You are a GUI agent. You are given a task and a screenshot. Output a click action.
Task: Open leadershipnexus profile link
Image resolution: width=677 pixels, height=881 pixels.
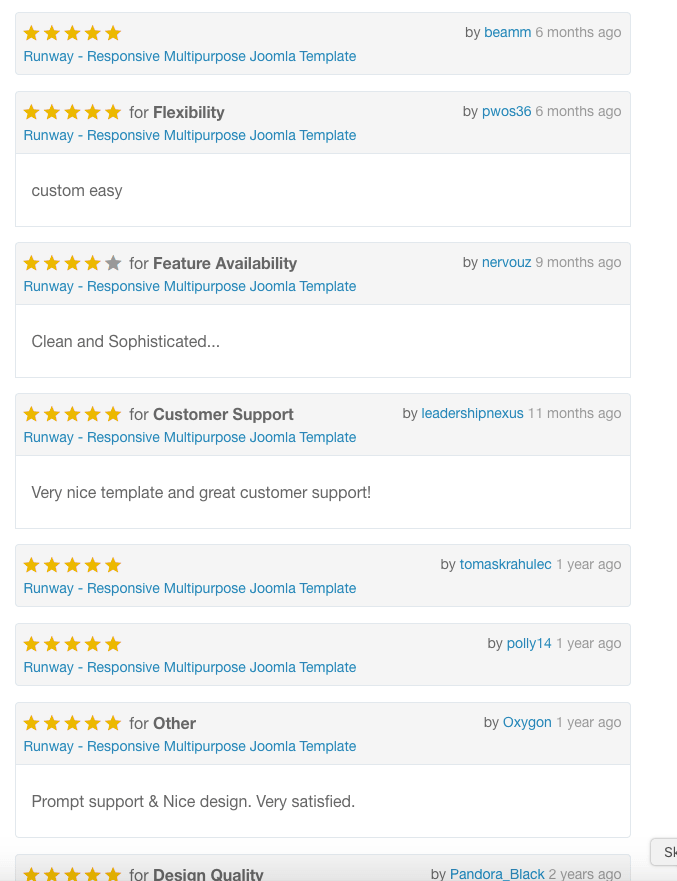pos(472,414)
